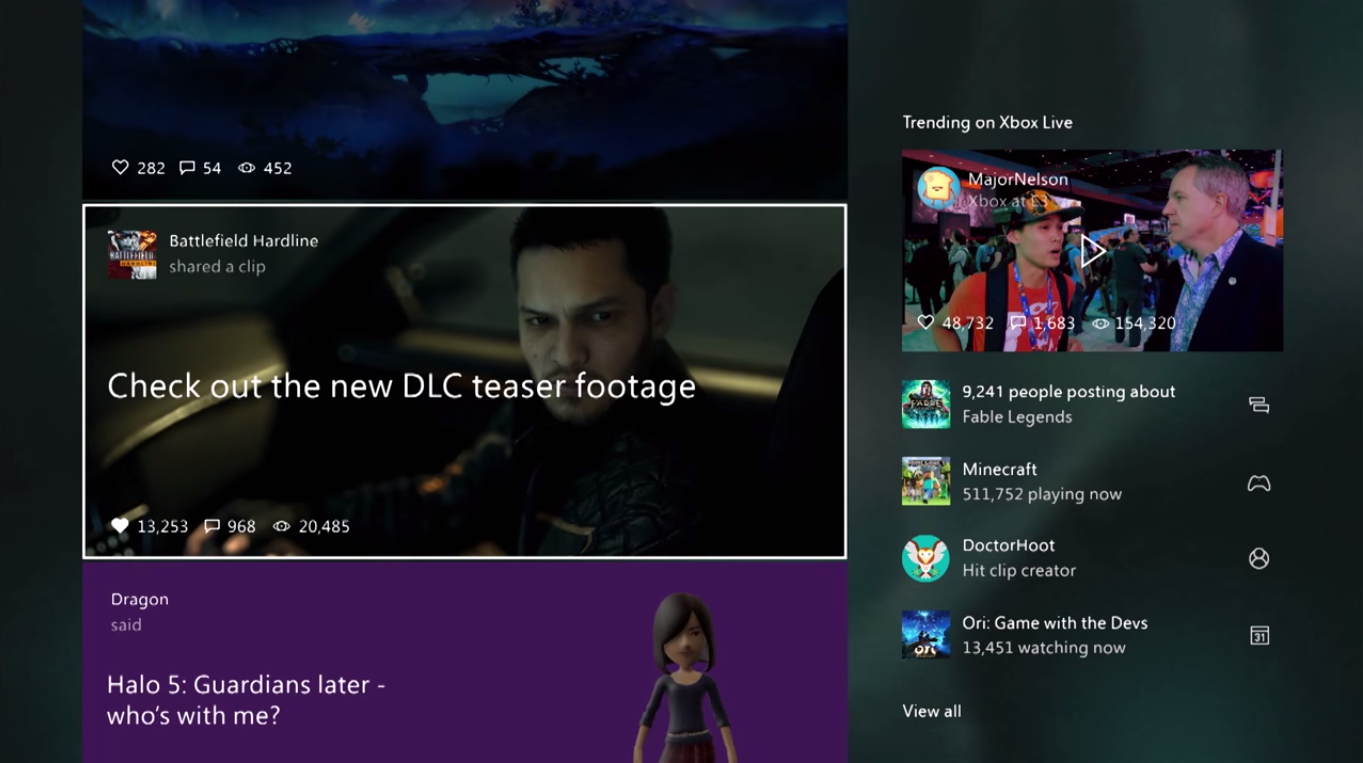Click the posts icon on Fable Legends row
The height and width of the screenshot is (763, 1363).
coord(1259,405)
